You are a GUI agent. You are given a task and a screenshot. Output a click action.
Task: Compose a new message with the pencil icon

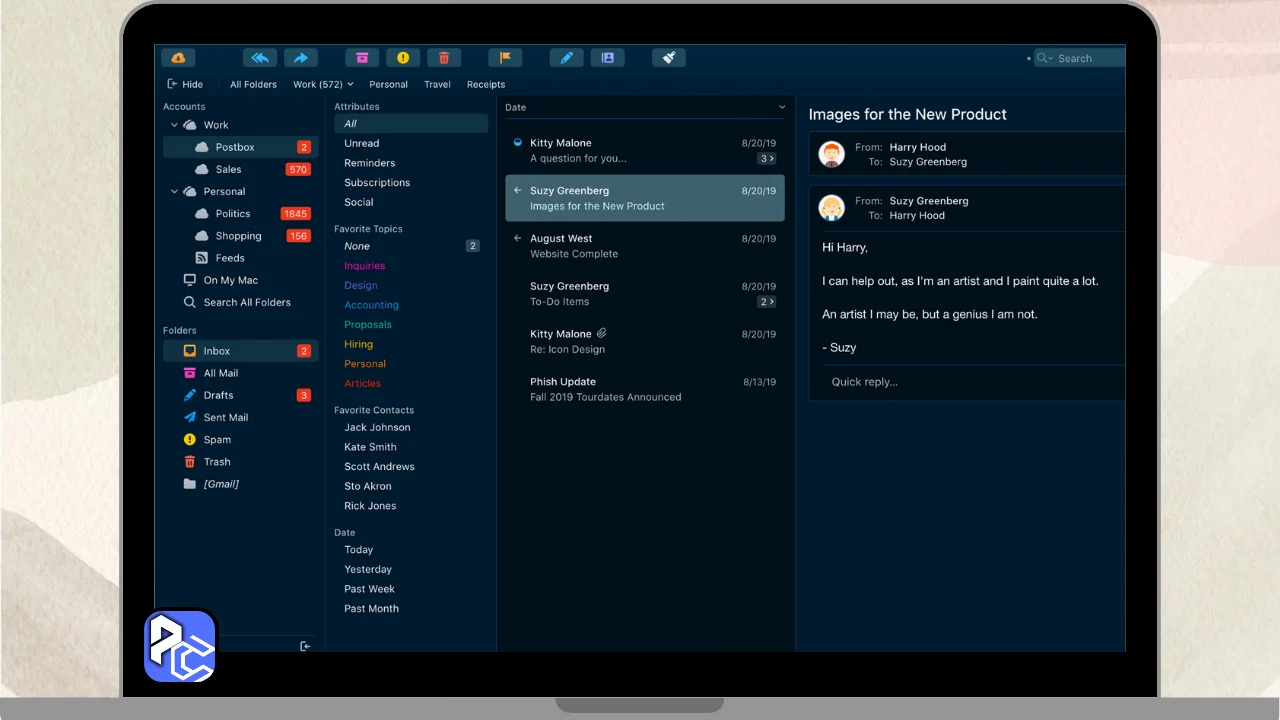pyautogui.click(x=566, y=58)
